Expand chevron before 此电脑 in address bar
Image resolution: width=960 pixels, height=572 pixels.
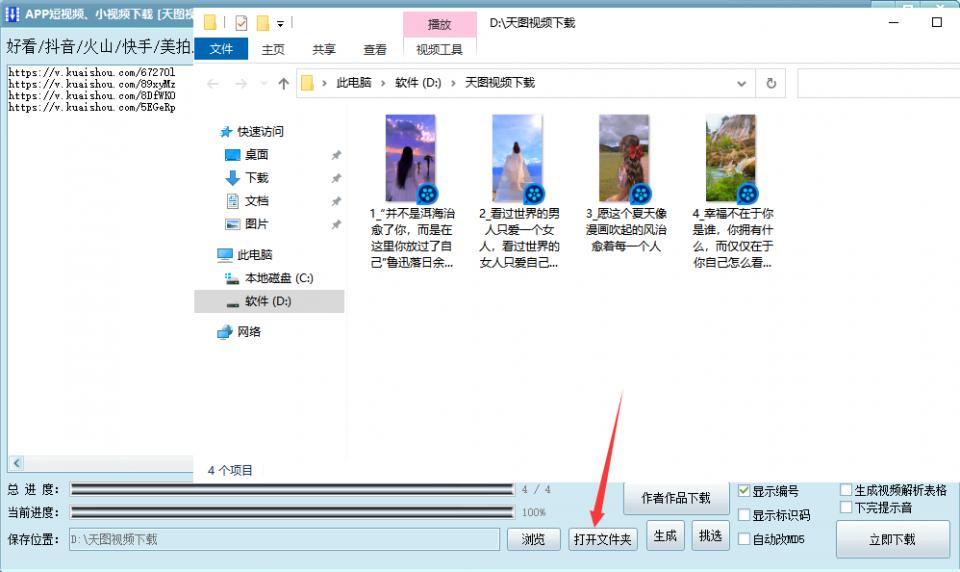[x=324, y=83]
